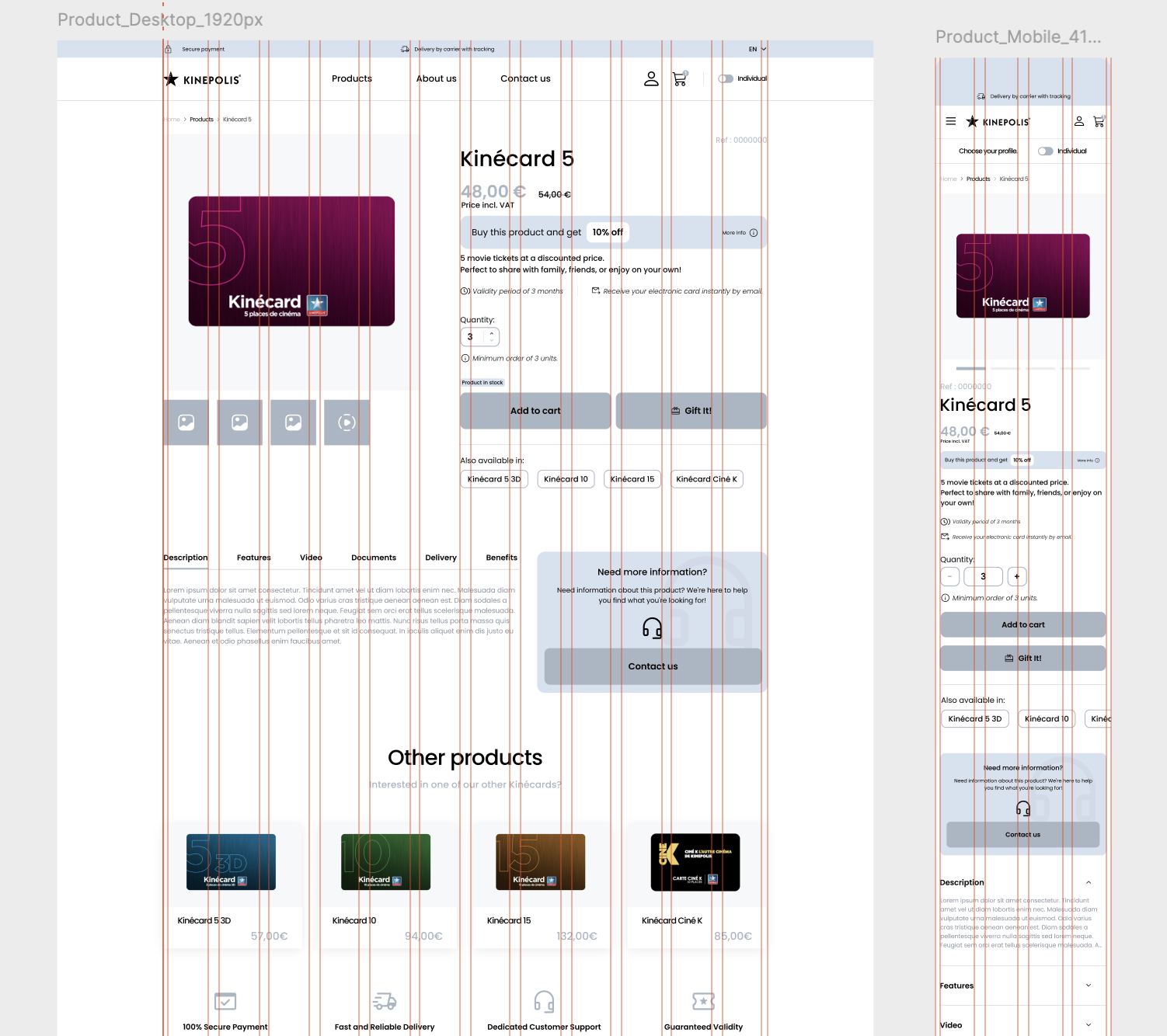
Task: Open the cart icon in the mobile header
Action: tap(1099, 121)
